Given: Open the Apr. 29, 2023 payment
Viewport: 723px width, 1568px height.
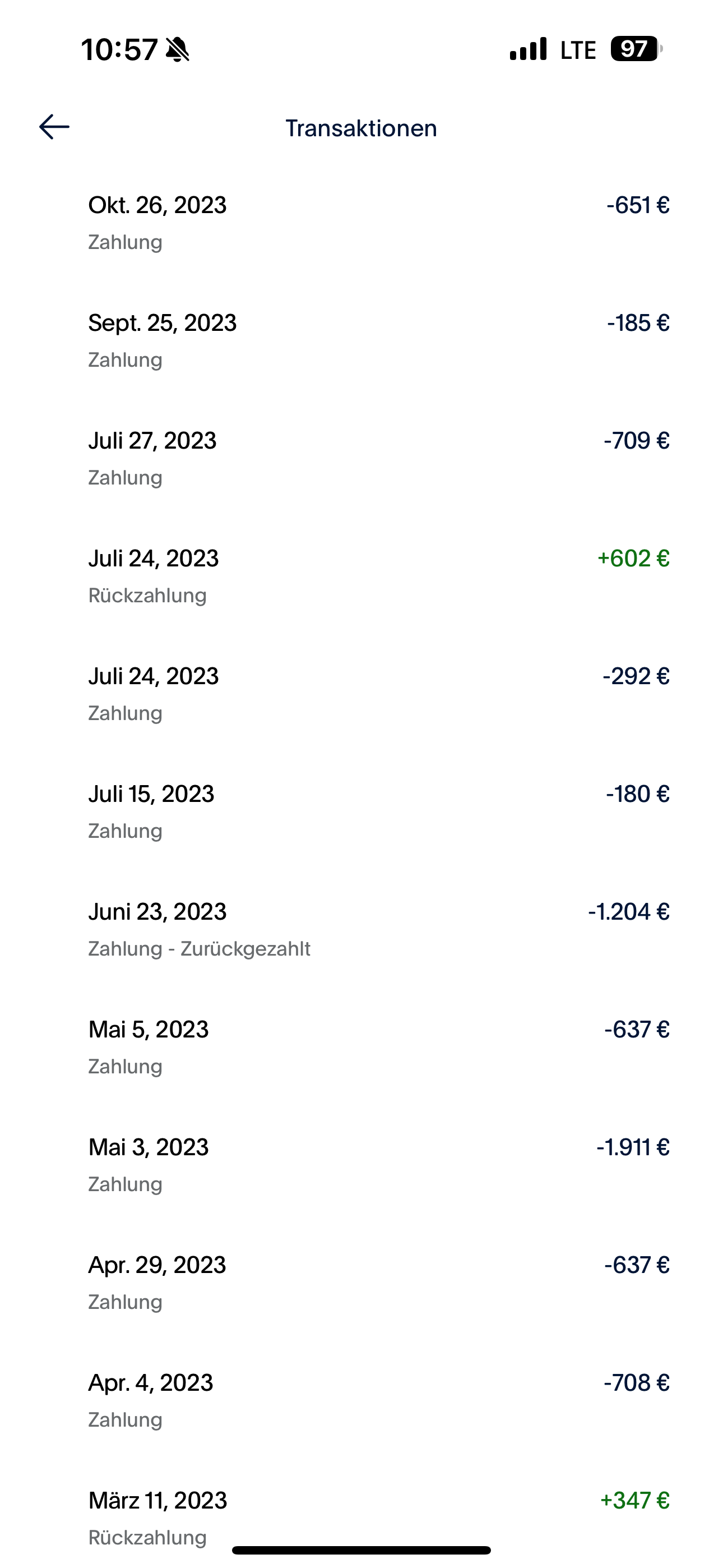Looking at the screenshot, I should coord(377,1282).
